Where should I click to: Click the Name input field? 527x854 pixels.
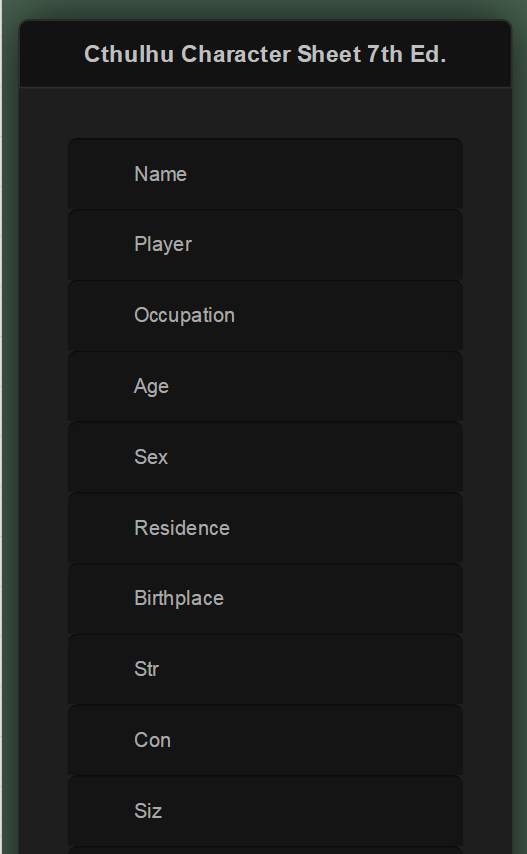[265, 174]
